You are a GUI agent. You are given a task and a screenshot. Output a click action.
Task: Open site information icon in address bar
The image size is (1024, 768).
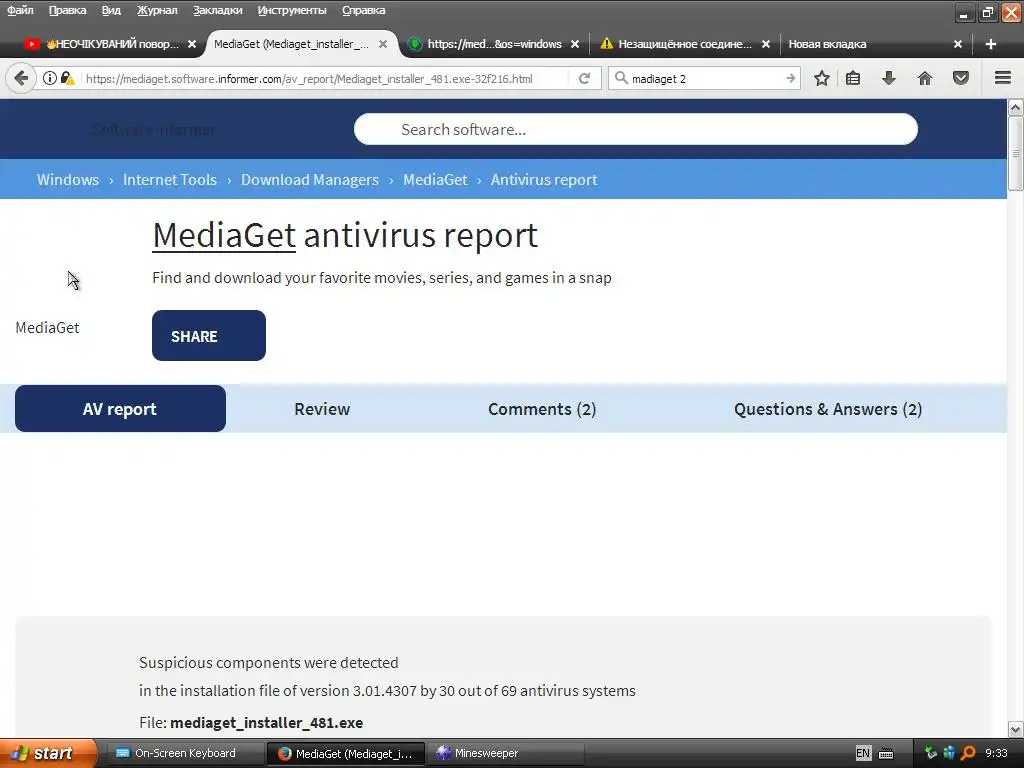(50, 78)
